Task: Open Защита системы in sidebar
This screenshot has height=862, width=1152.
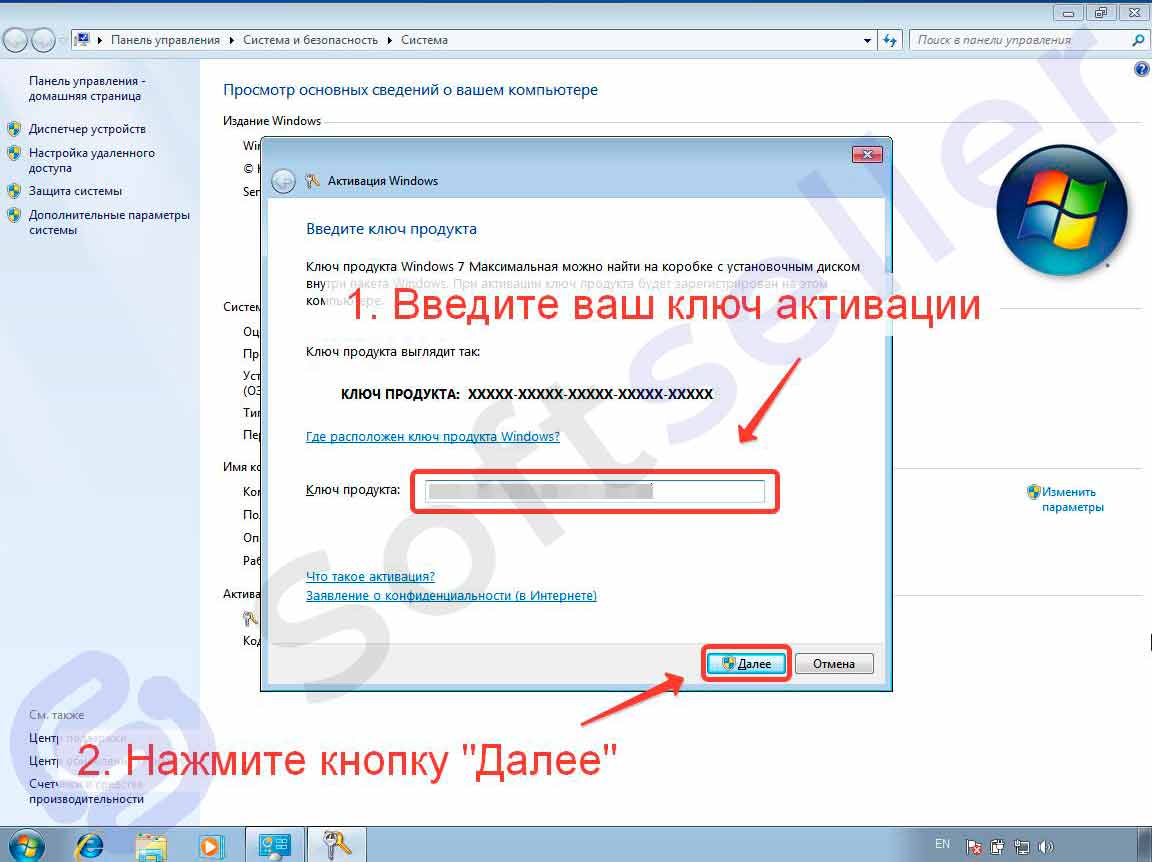Action: tap(75, 191)
